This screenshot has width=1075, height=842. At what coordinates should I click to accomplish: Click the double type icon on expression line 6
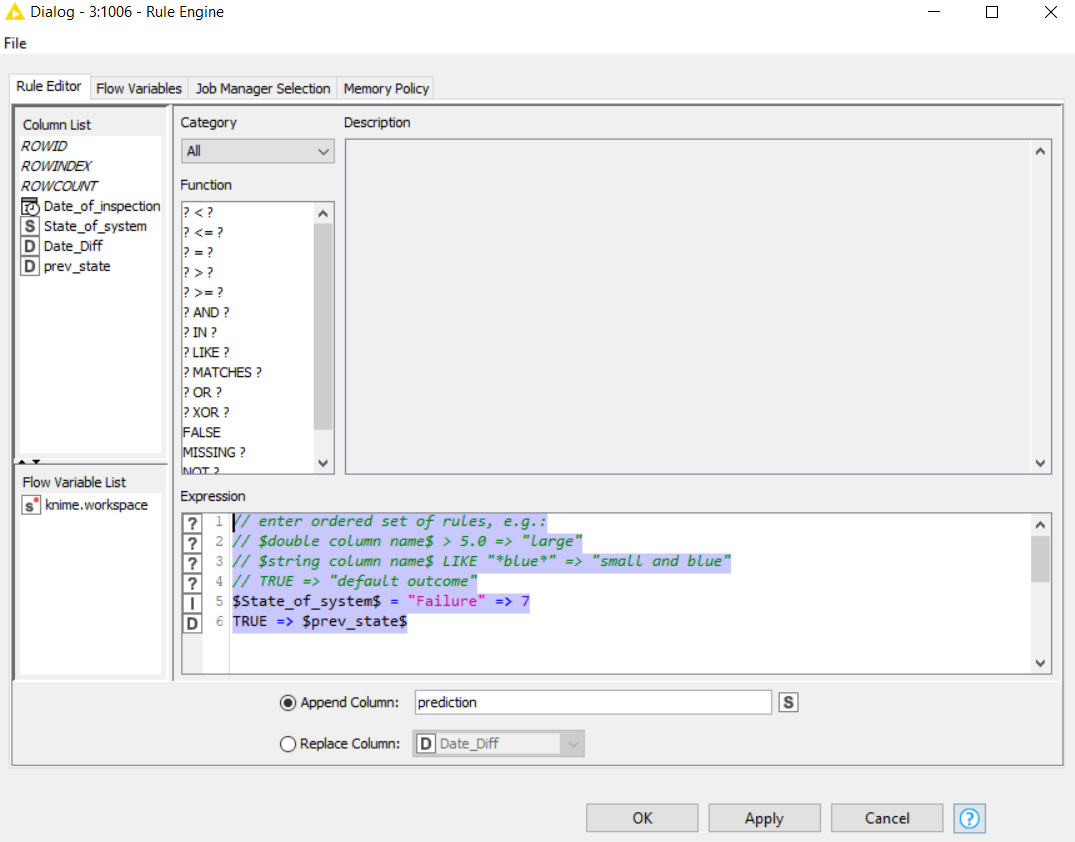point(193,623)
